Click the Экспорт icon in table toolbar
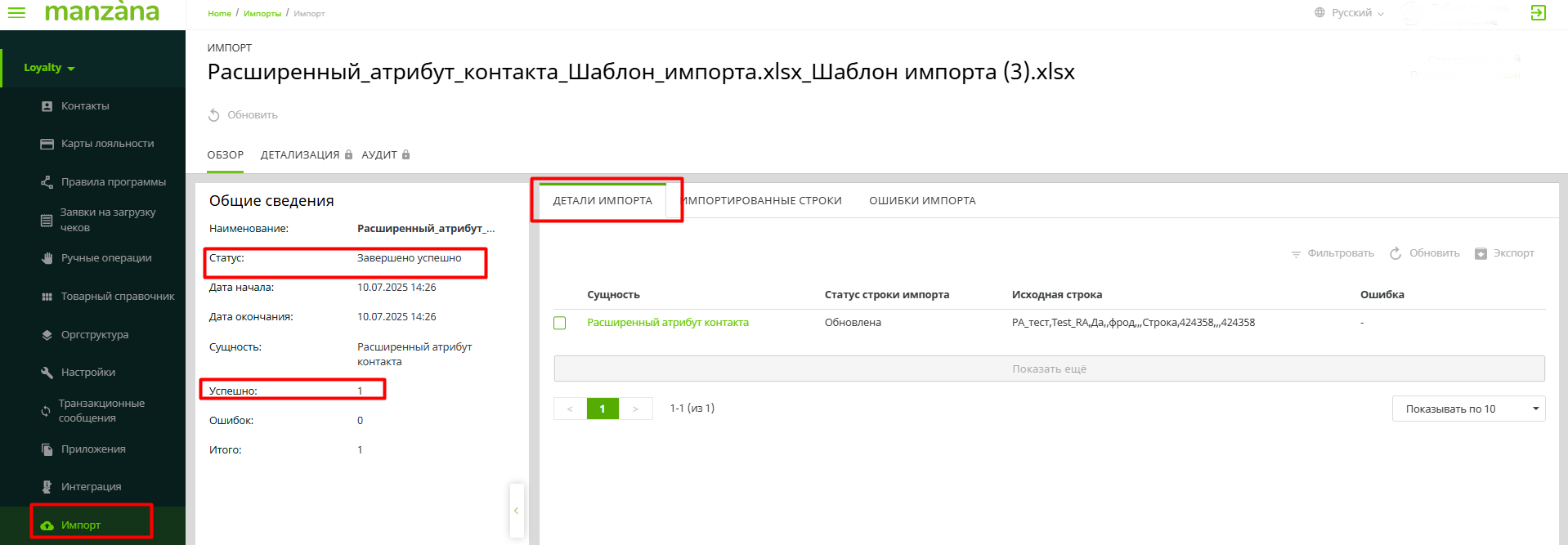The image size is (1568, 545). point(1481,253)
